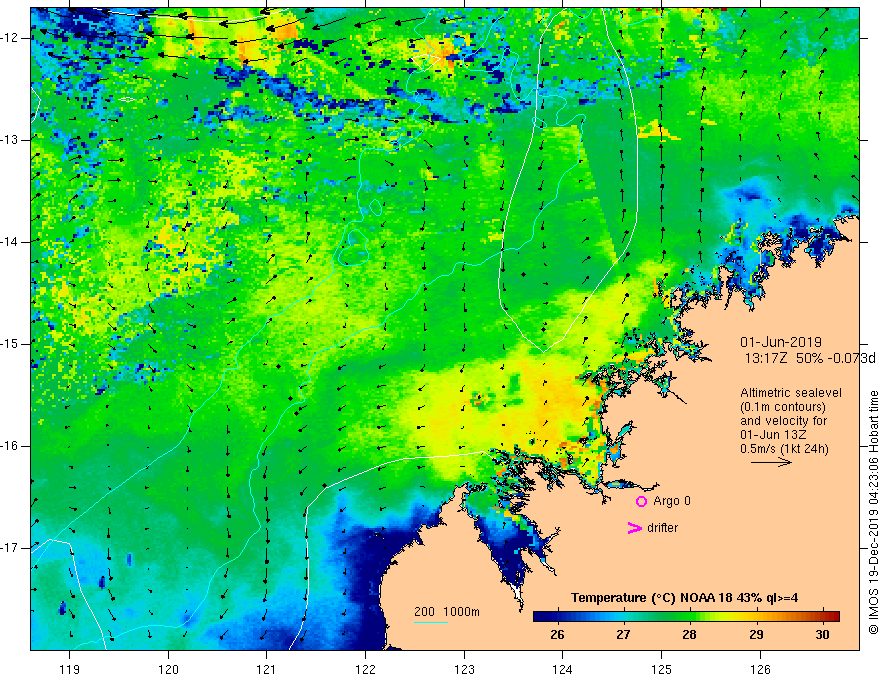Click the longitude axis label 120
880x680 pixels.
coord(168,669)
